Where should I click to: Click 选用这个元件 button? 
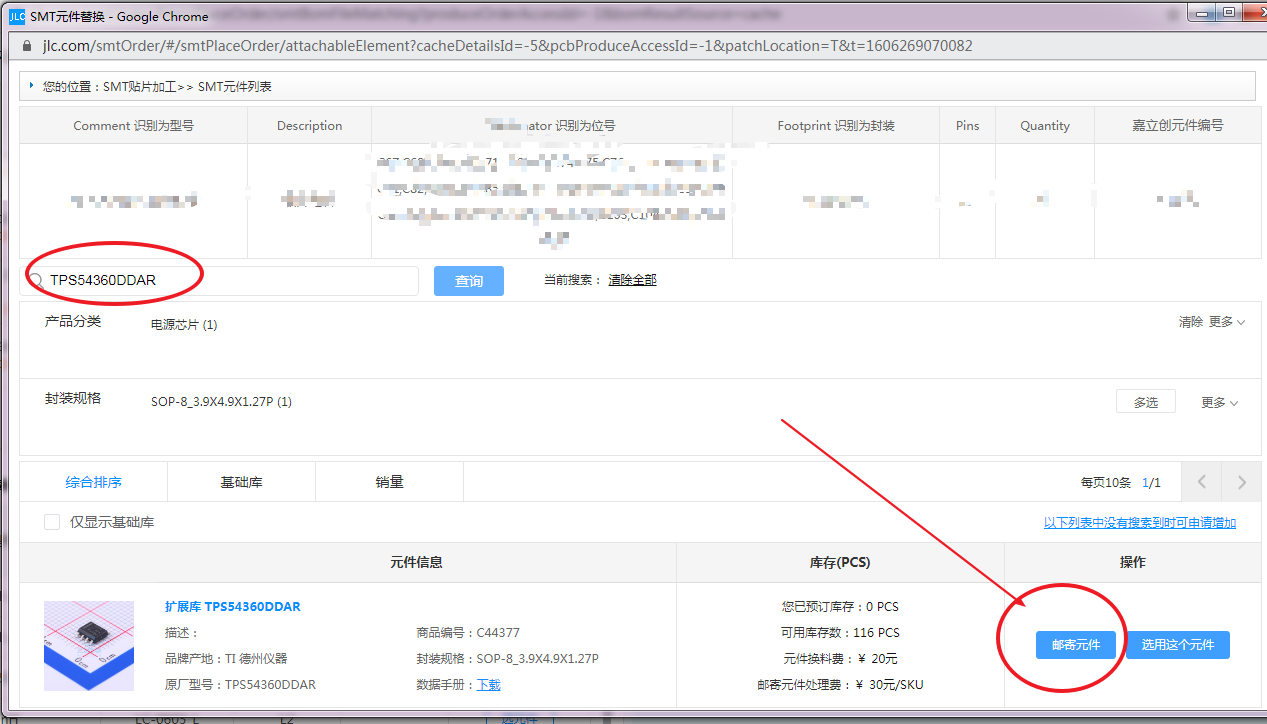click(x=1177, y=645)
